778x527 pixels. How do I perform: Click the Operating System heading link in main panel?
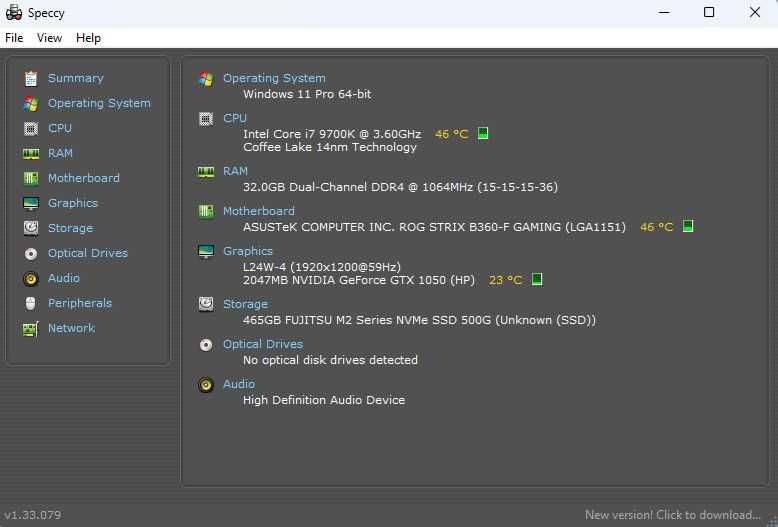click(274, 78)
